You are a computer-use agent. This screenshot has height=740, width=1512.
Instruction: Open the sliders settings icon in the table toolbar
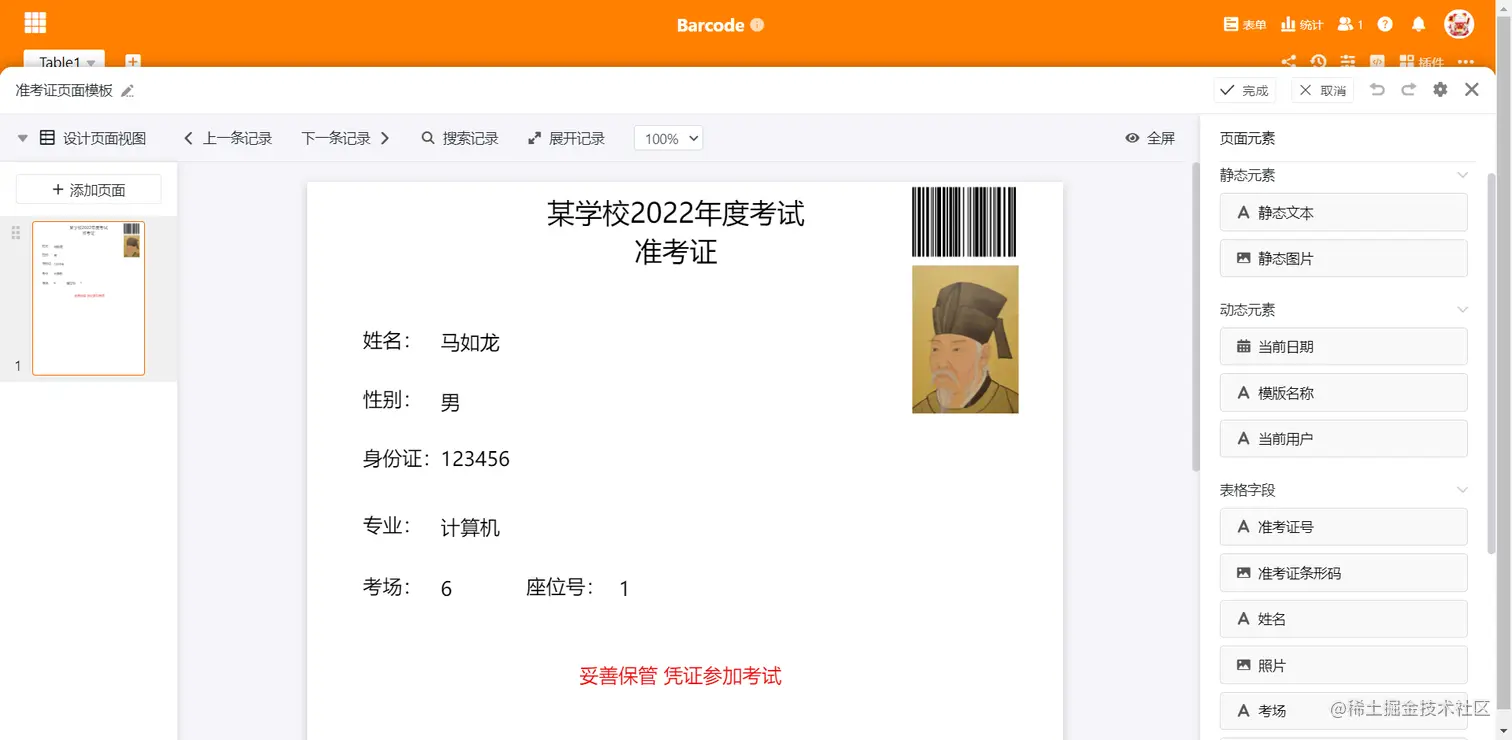(x=1349, y=62)
